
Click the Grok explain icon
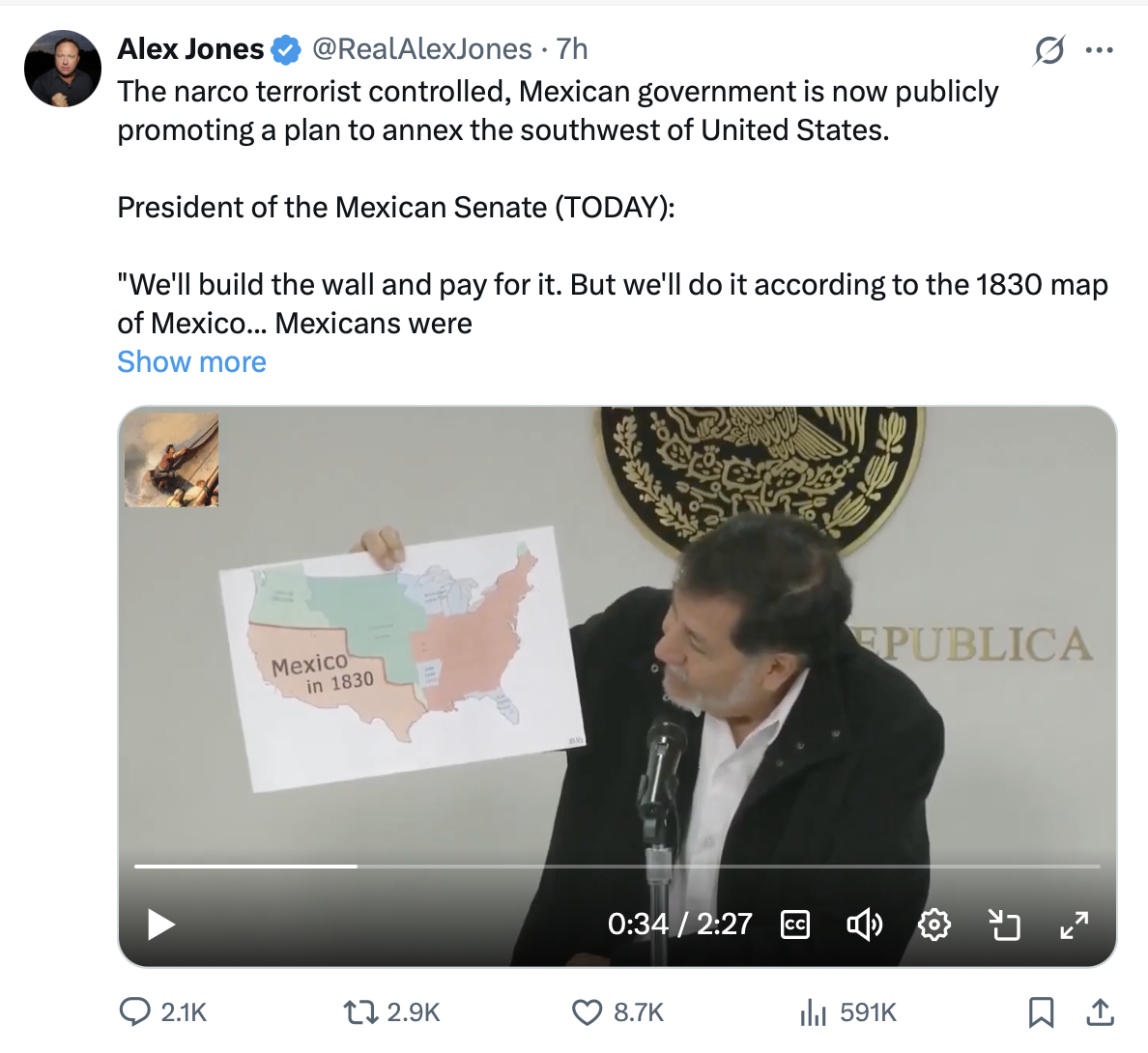tap(1049, 50)
